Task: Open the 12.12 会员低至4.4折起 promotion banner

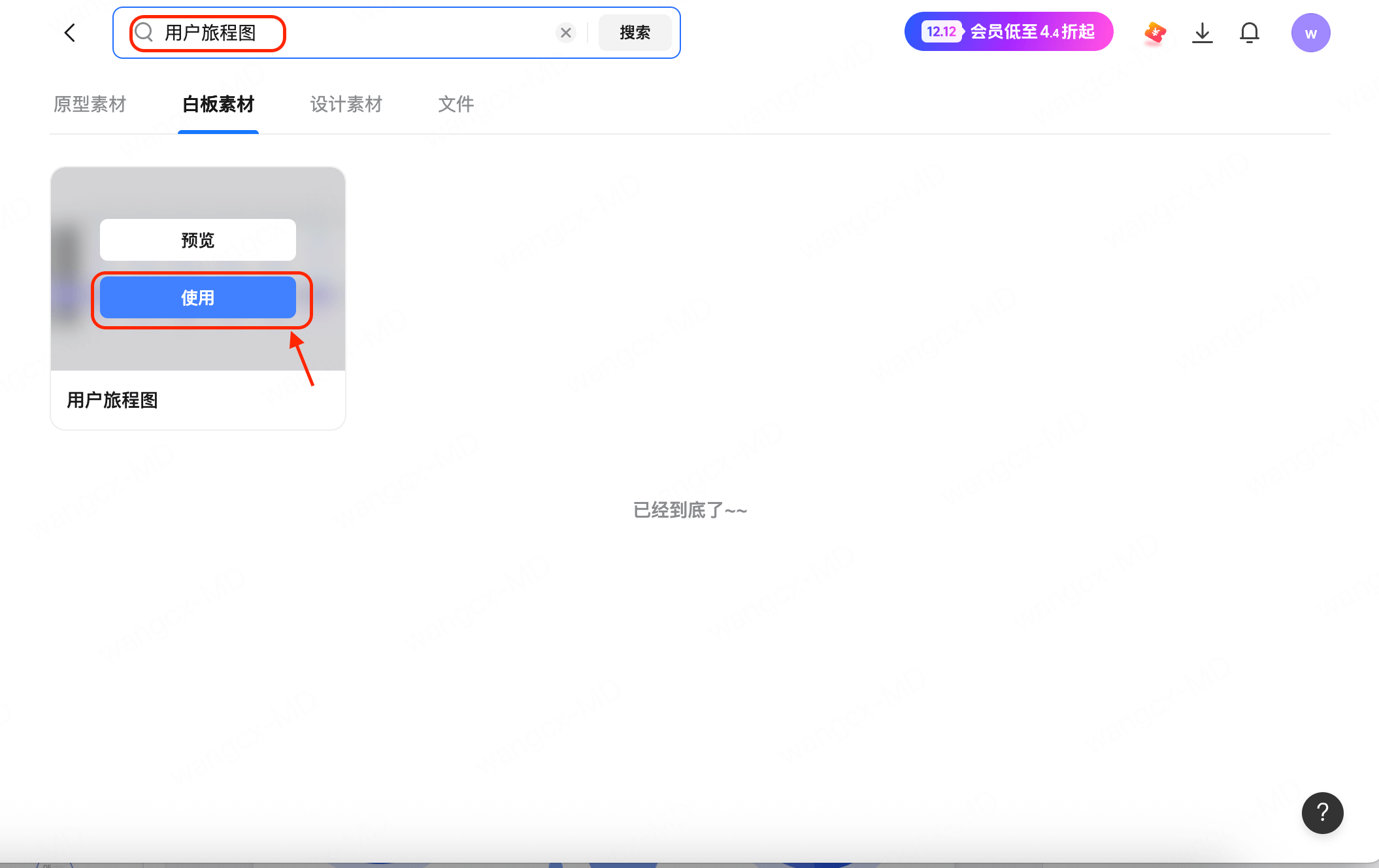Action: click(1008, 31)
